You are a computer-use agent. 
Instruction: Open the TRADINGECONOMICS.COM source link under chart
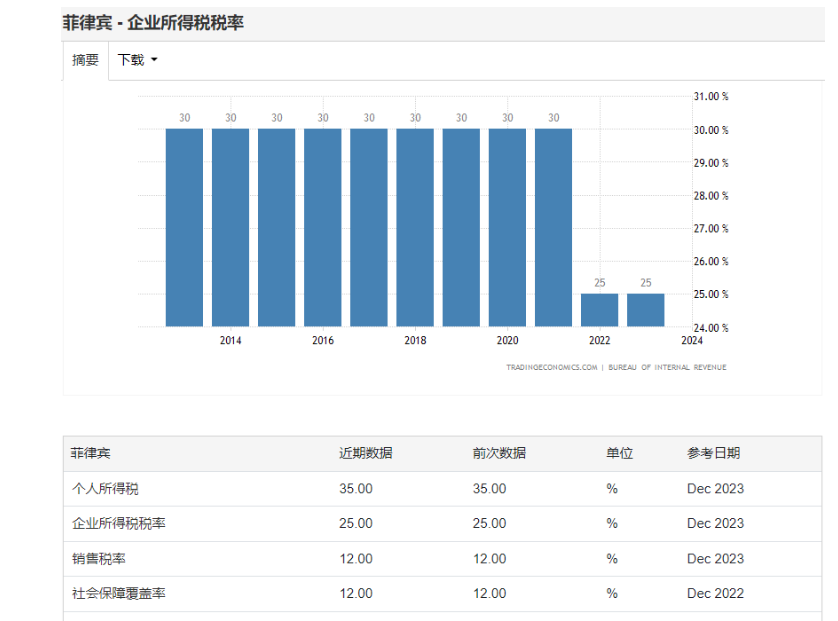(552, 367)
